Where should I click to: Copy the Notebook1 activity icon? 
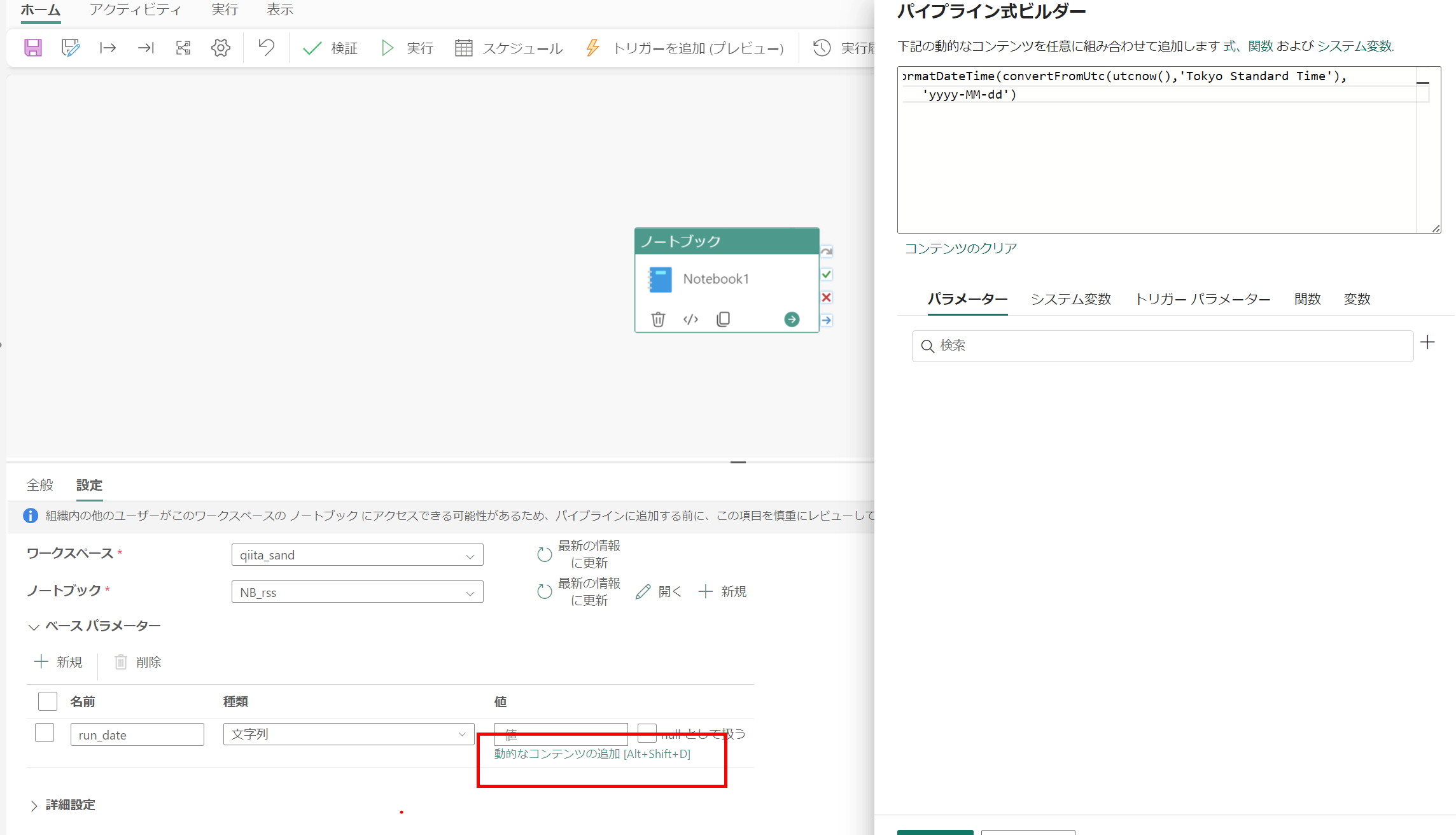click(x=724, y=319)
